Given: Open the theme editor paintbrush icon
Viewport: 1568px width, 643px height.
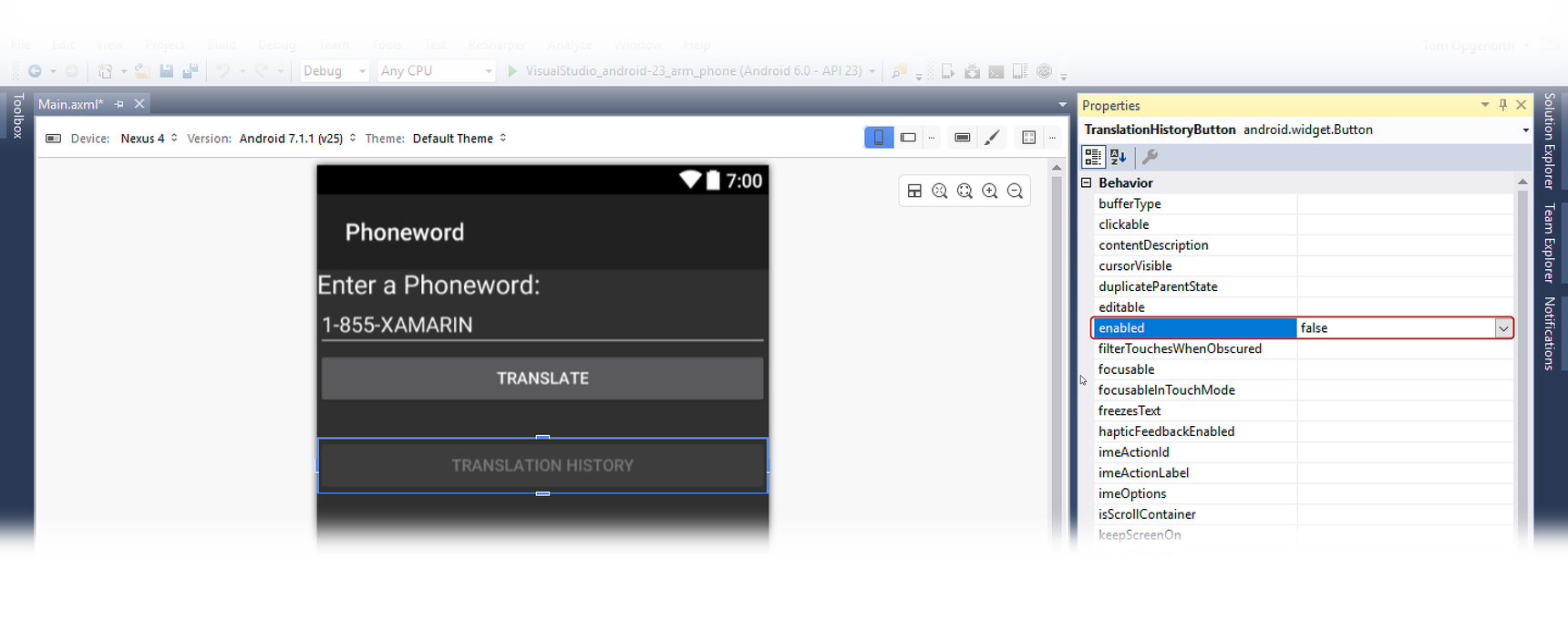Looking at the screenshot, I should (993, 138).
